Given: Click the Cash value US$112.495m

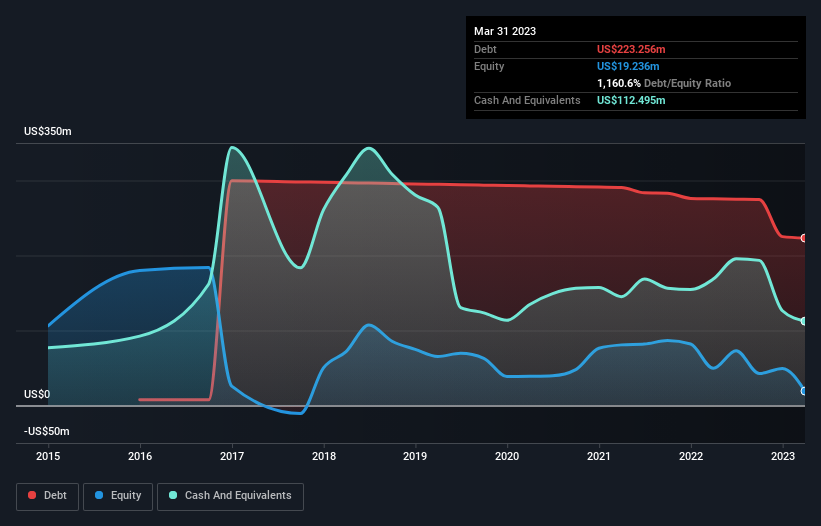Looking at the screenshot, I should tap(631, 100).
